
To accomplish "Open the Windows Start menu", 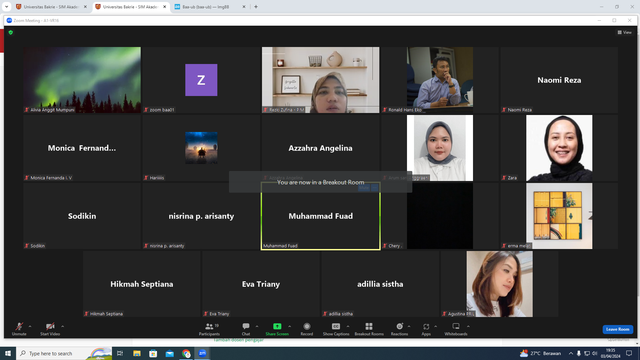I will tap(8, 353).
